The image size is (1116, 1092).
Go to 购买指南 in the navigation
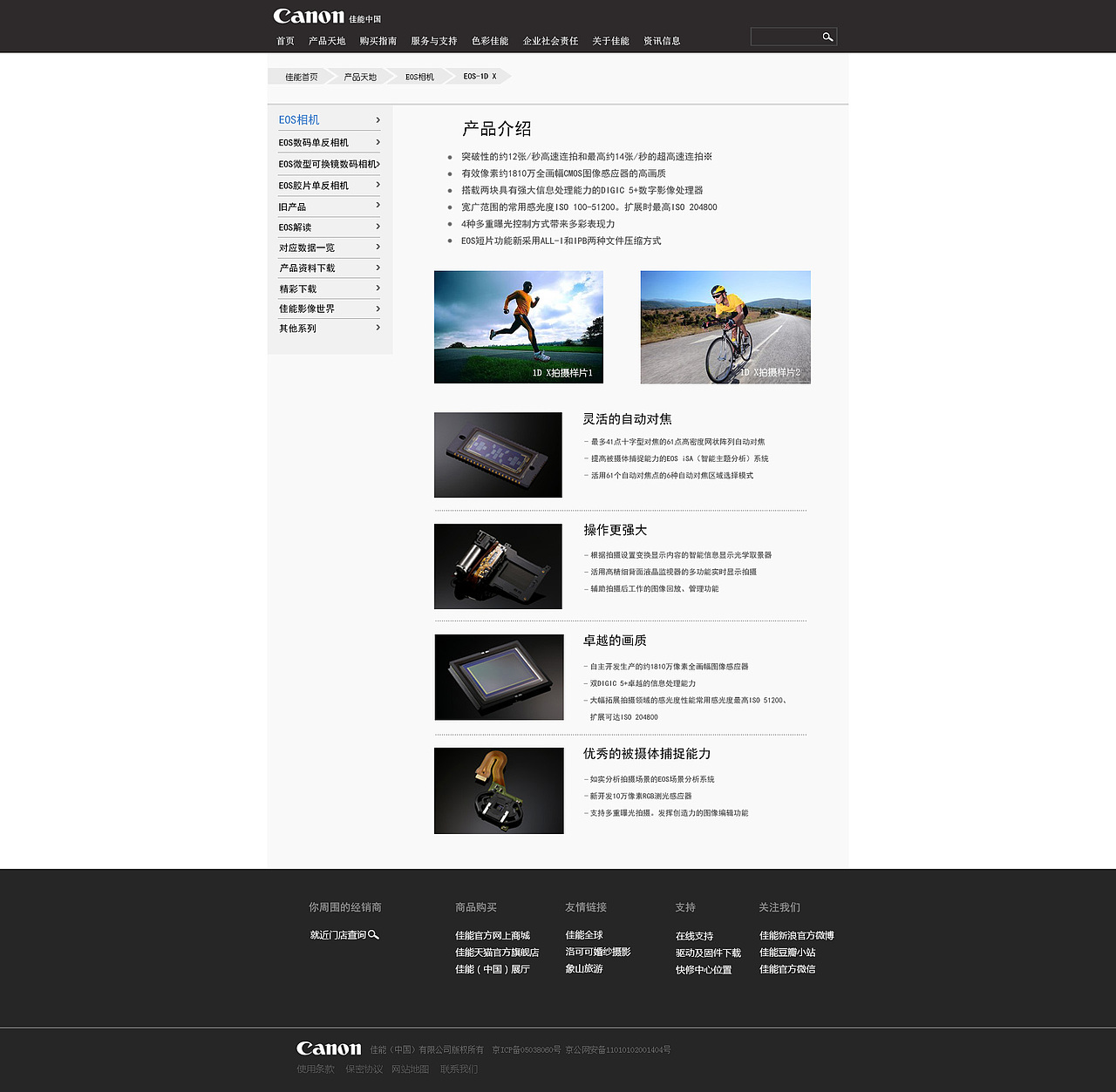(x=378, y=41)
